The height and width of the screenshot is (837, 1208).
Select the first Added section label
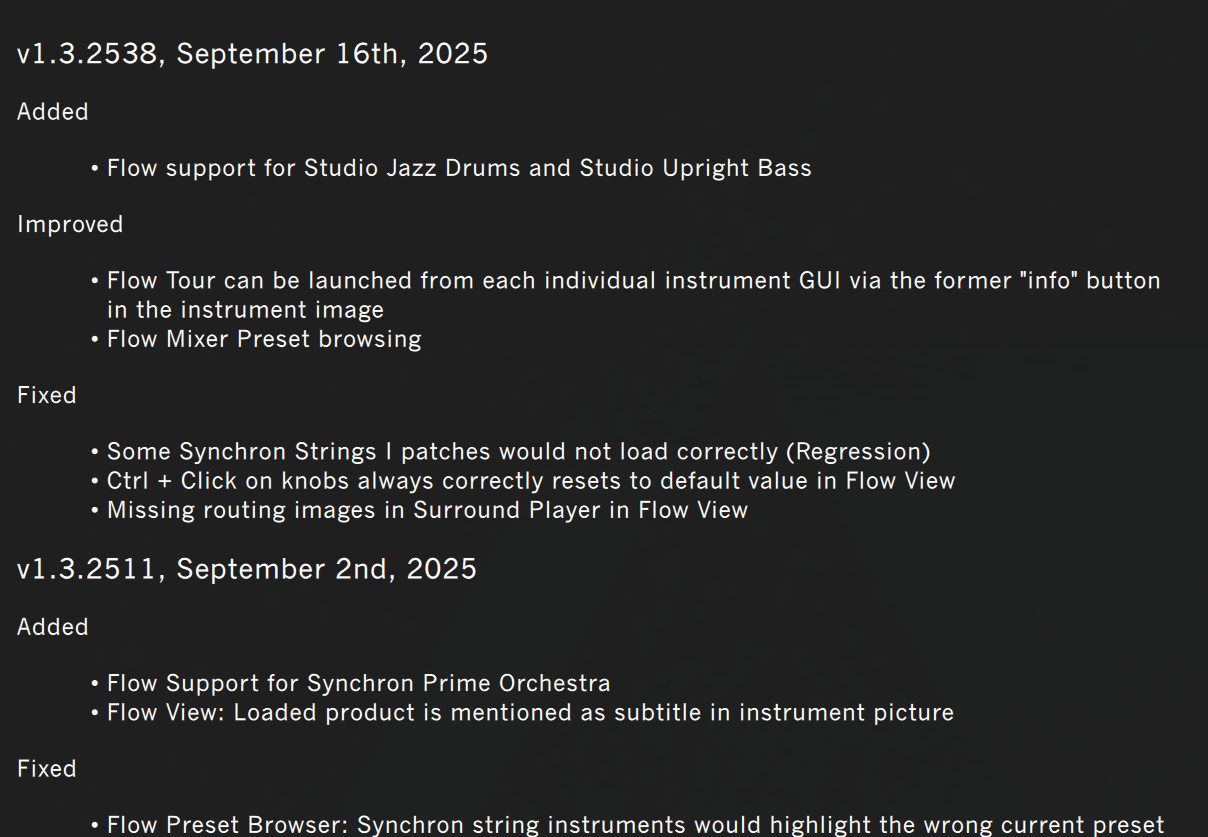53,112
